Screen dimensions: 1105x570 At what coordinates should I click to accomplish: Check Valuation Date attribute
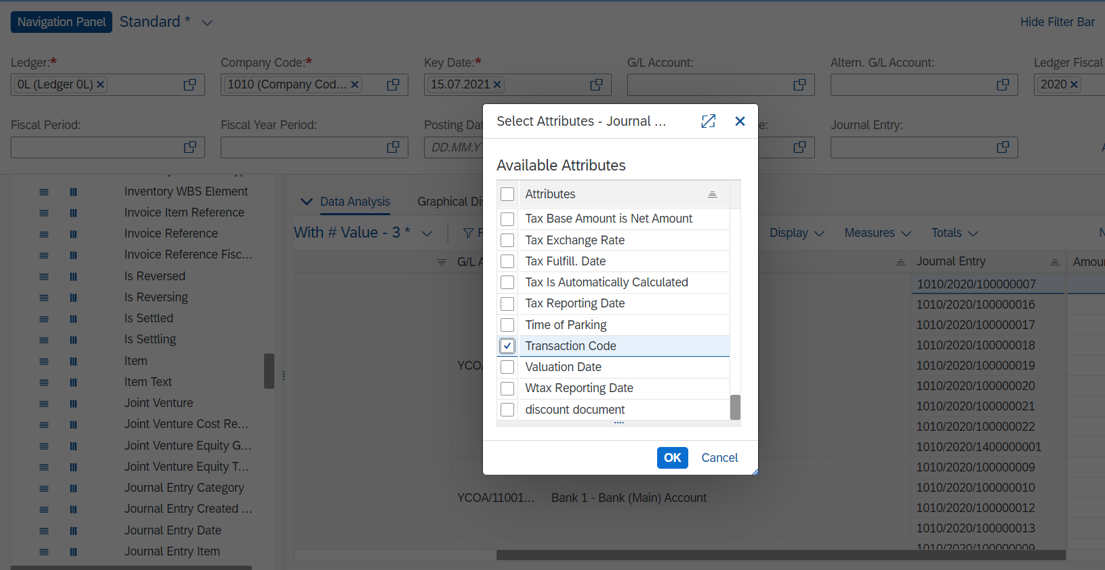(507, 367)
